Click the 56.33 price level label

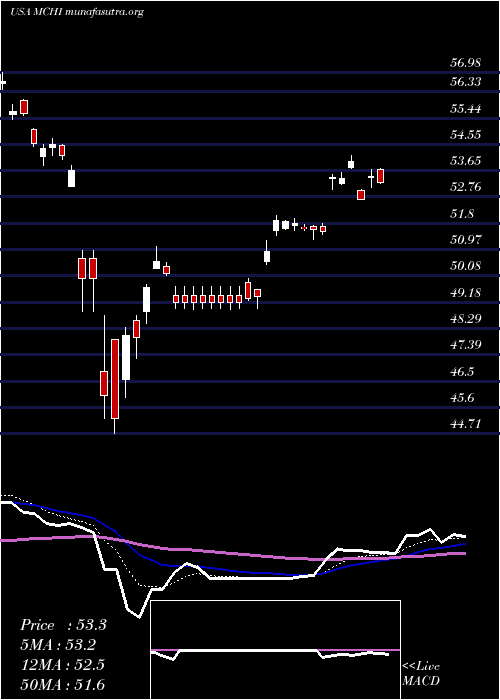click(x=465, y=82)
